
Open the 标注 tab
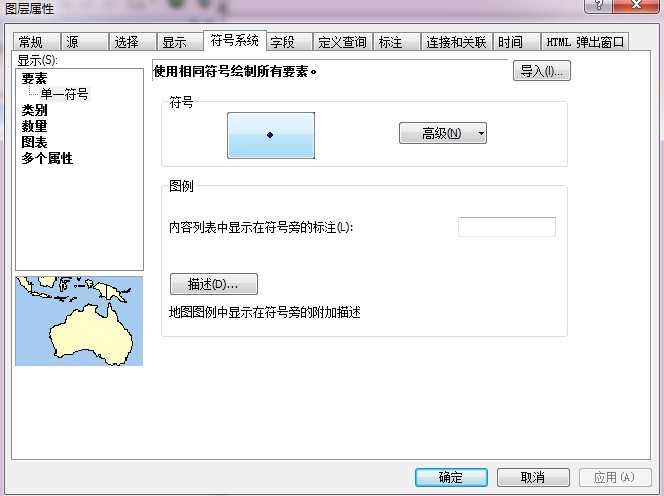pyautogui.click(x=396, y=42)
